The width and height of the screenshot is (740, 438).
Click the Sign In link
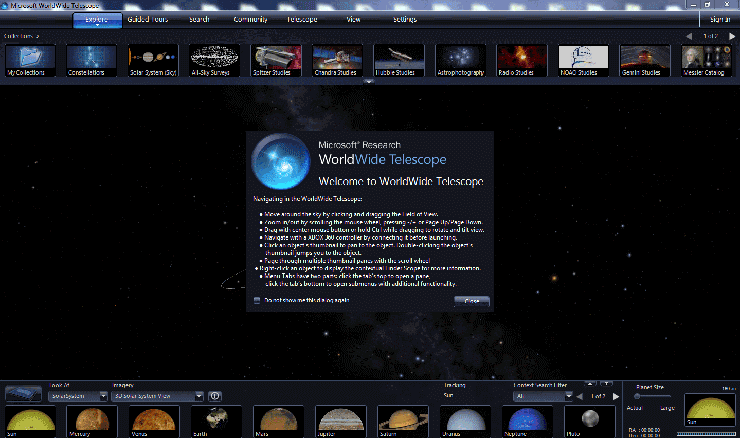720,19
